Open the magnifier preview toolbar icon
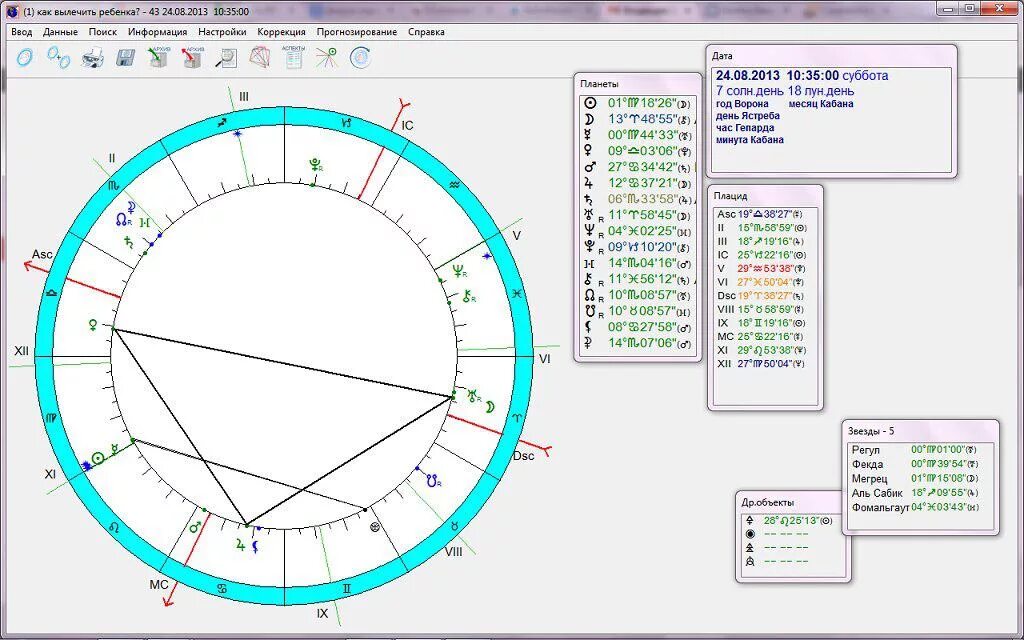 226,58
